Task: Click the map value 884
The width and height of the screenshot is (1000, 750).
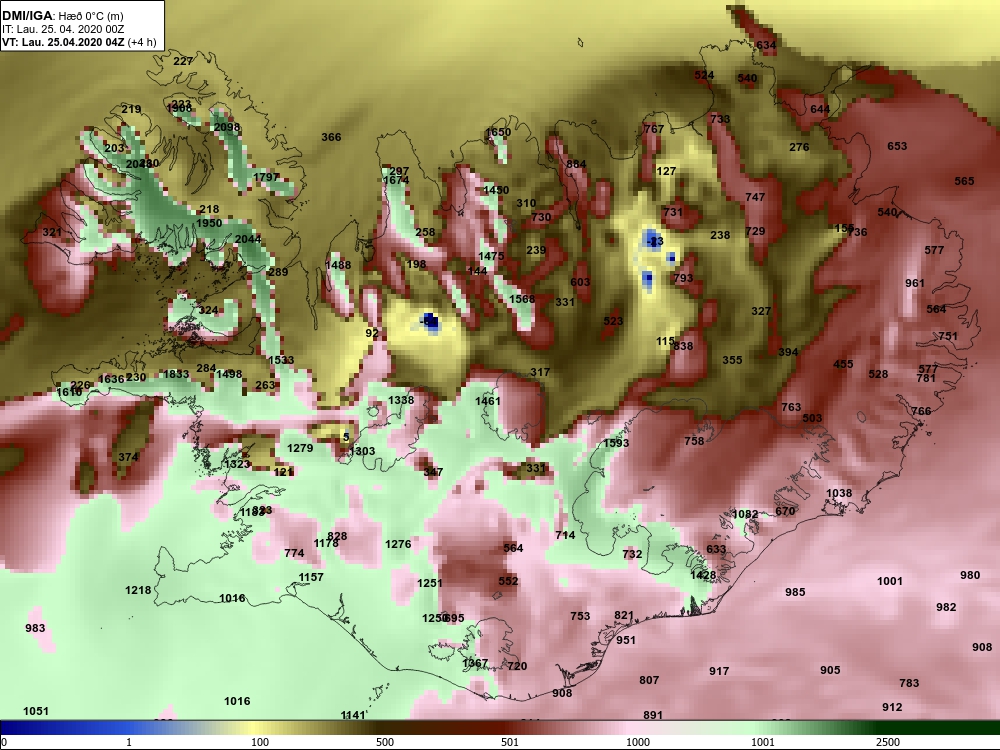Action: pyautogui.click(x=576, y=164)
